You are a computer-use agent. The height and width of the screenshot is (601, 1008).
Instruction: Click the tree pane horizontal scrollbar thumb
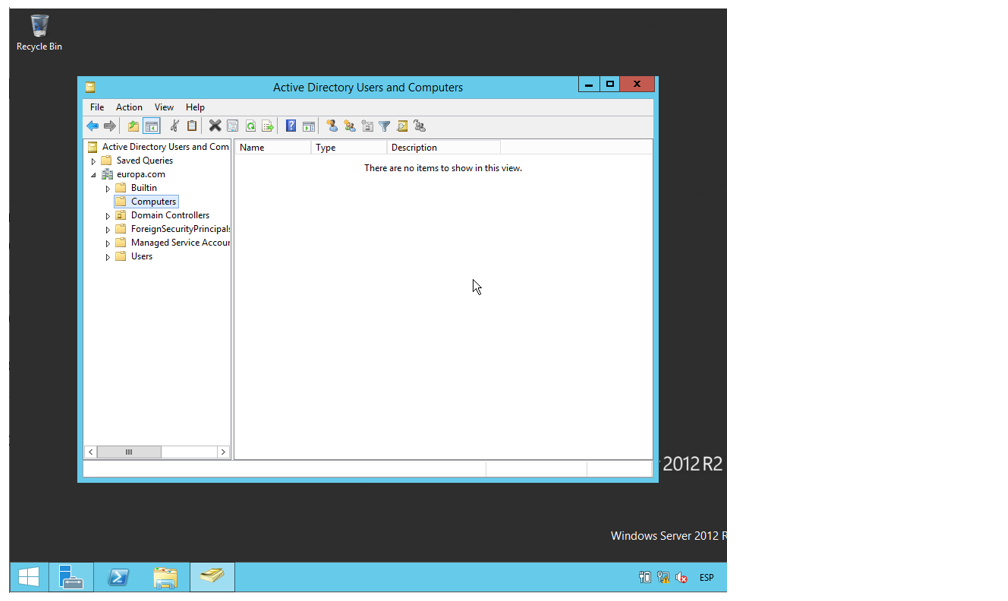click(x=129, y=452)
